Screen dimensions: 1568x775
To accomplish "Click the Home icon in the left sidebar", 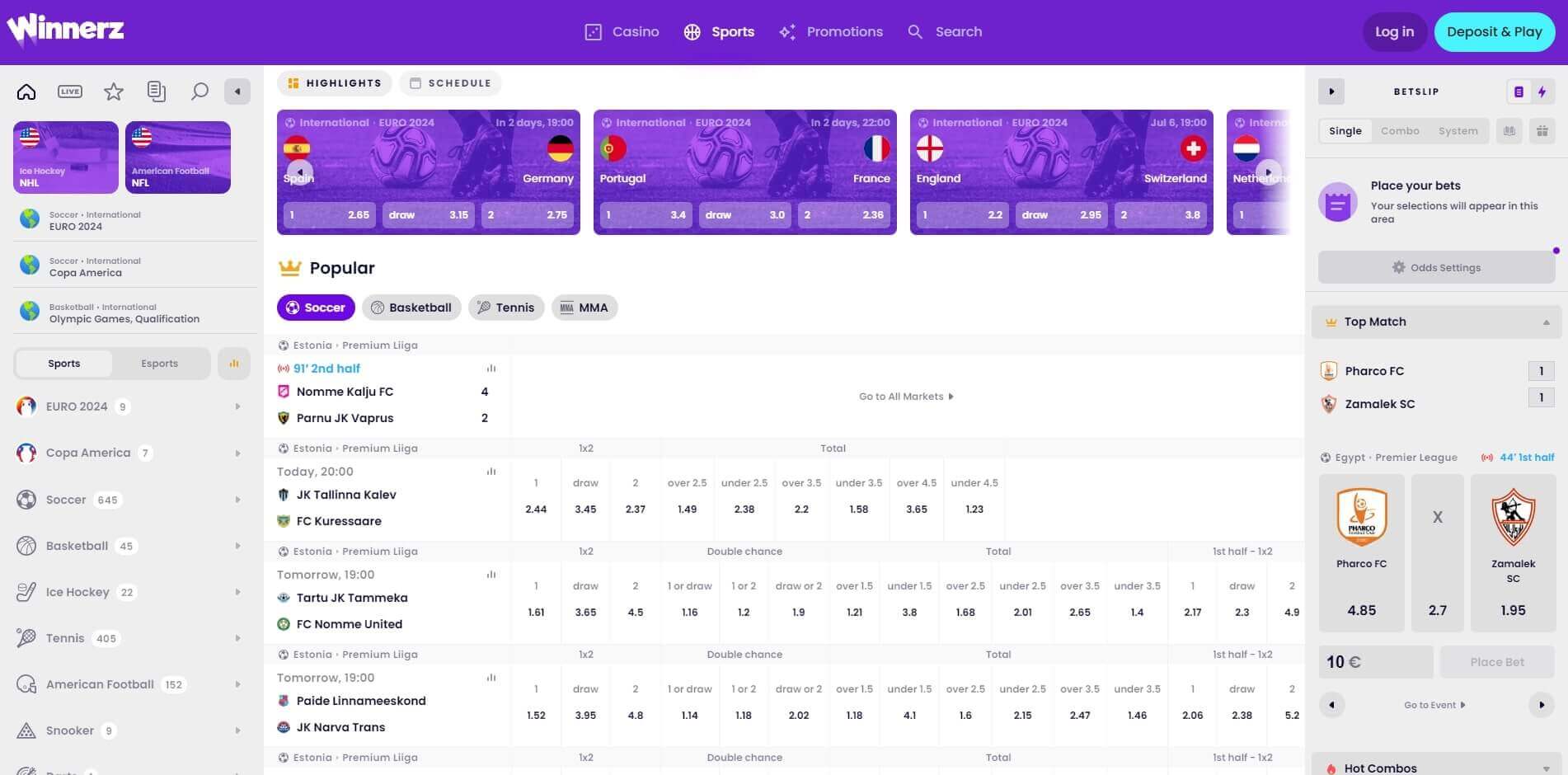I will pyautogui.click(x=26, y=91).
